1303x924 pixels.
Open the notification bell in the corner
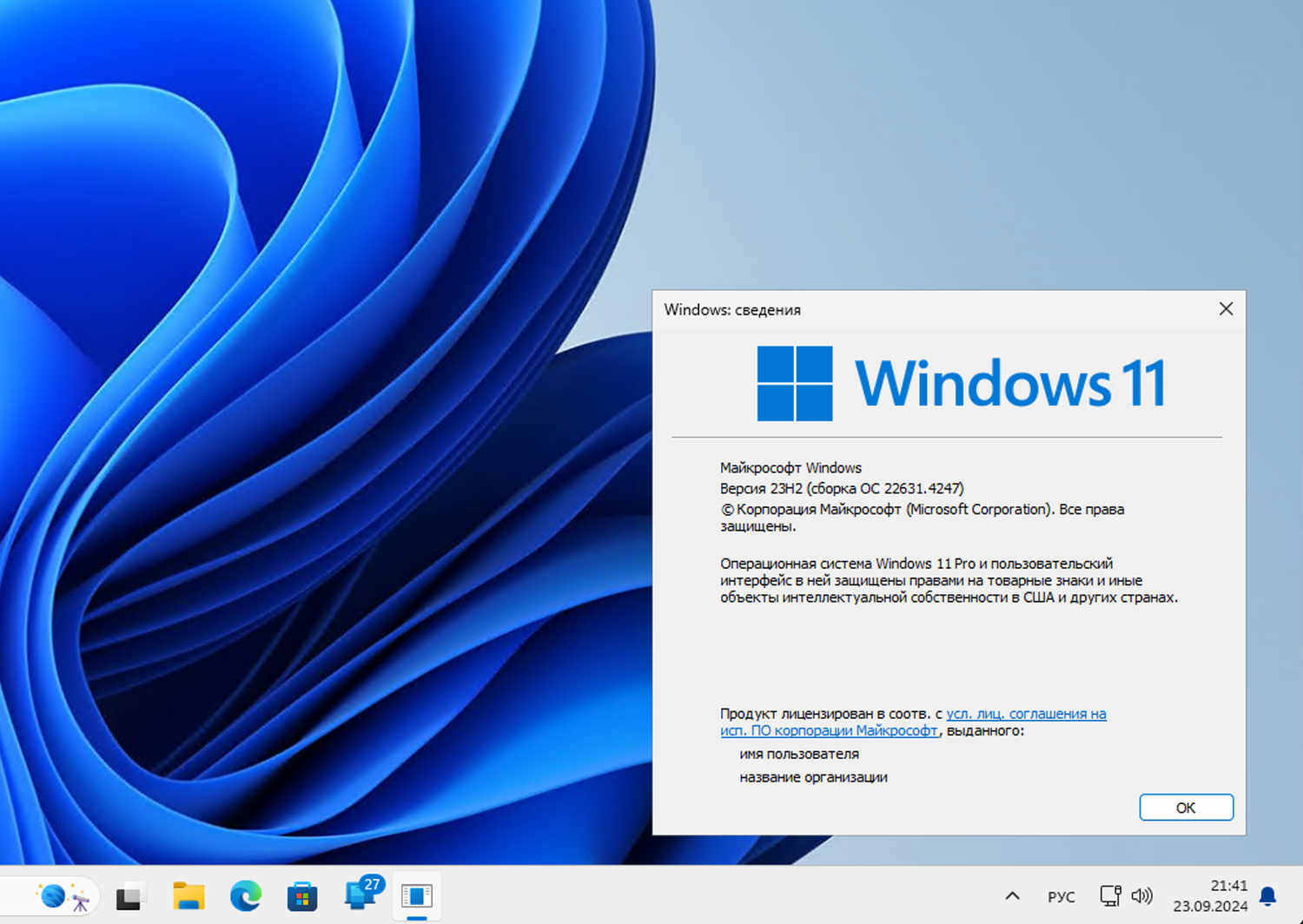click(1269, 895)
